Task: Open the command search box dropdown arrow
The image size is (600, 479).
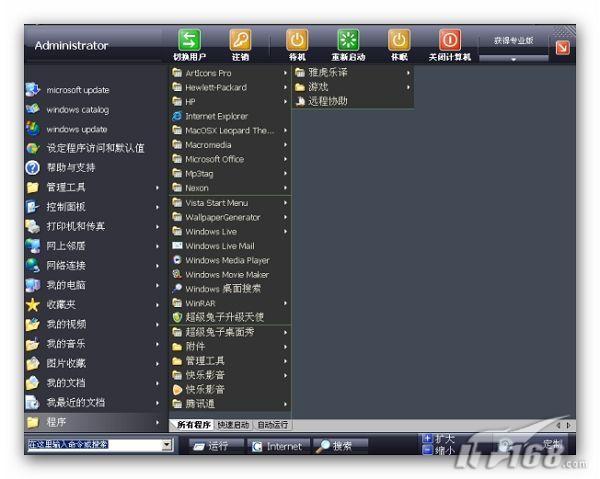Action: [166, 445]
